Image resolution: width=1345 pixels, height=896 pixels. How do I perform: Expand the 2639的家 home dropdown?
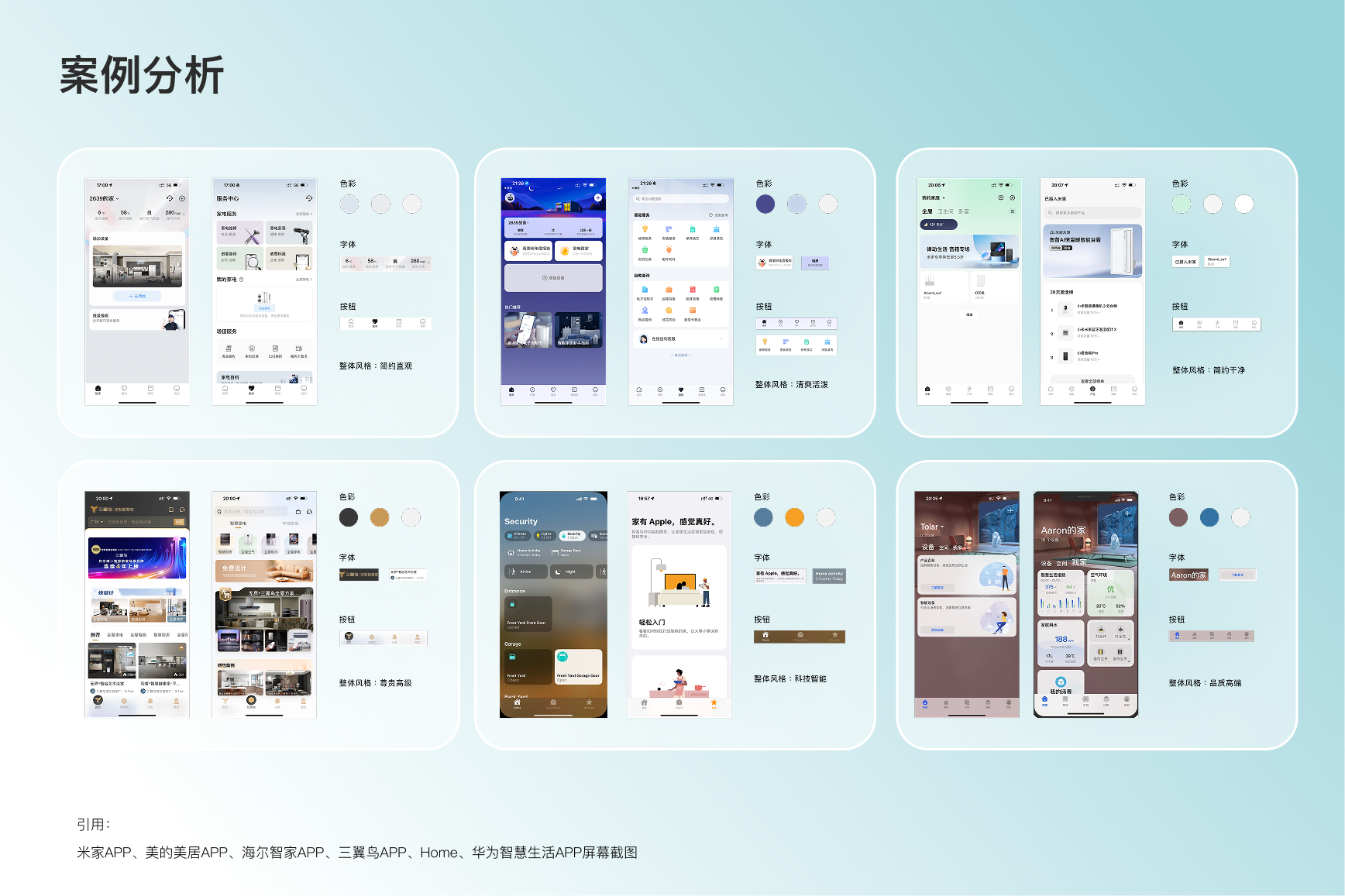(105, 199)
